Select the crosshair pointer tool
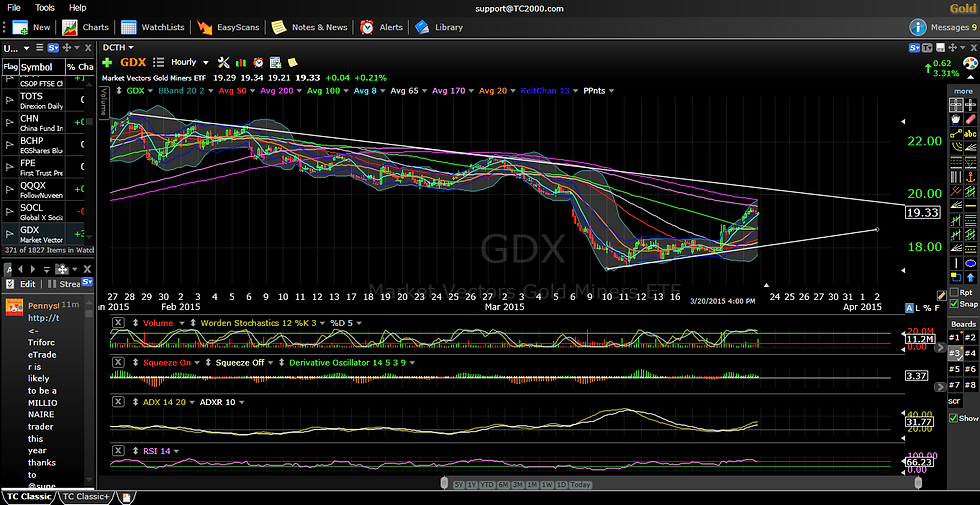The height and width of the screenshot is (505, 980). [970, 104]
